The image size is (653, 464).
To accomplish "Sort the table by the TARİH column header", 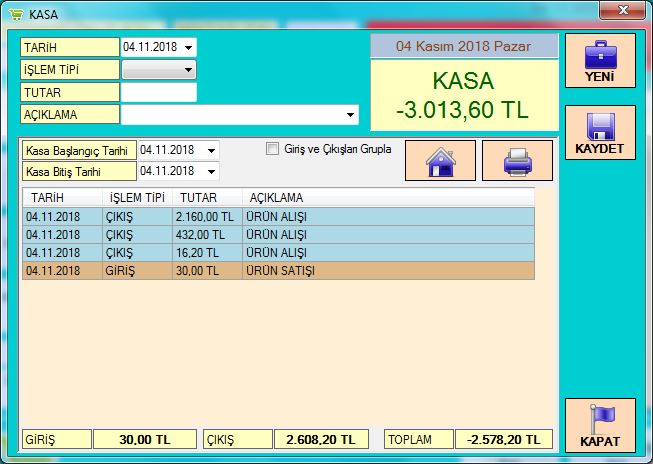I will tap(62, 198).
